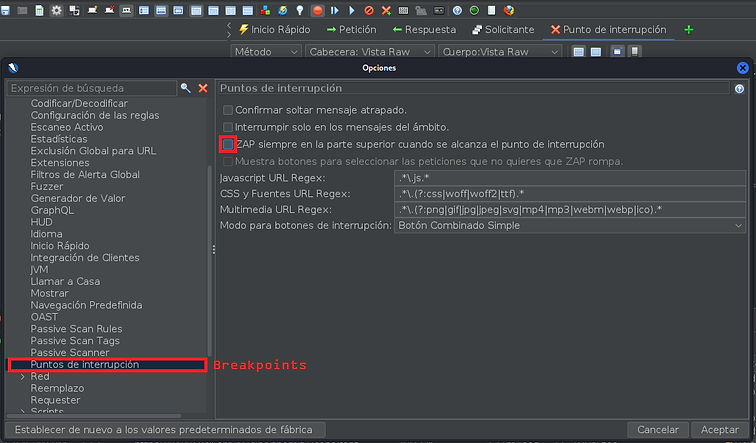Screen dimensions: 756x443
Task: Click the globe with lightning toolbar icon
Action: [x=283, y=10]
